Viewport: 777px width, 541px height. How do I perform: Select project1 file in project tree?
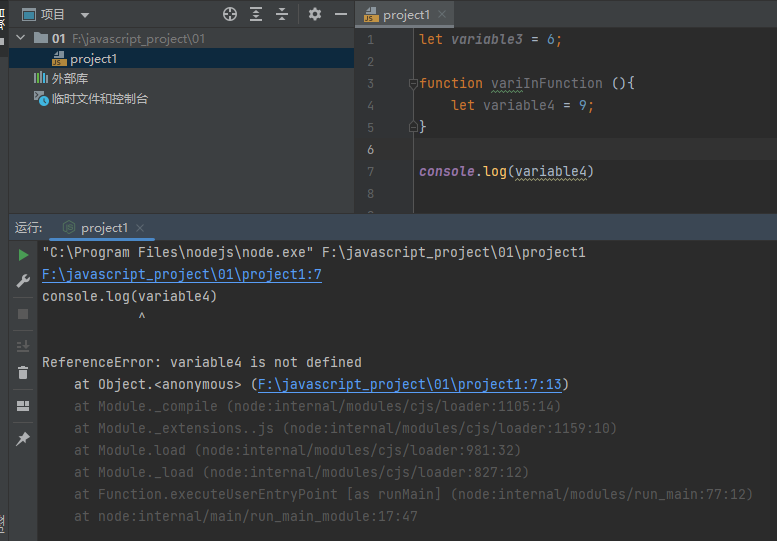point(181,59)
